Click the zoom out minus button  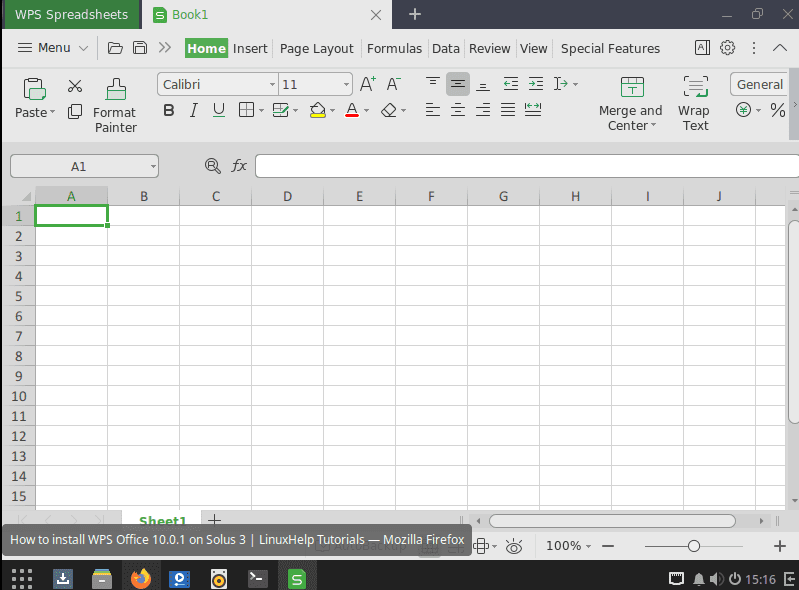point(608,546)
